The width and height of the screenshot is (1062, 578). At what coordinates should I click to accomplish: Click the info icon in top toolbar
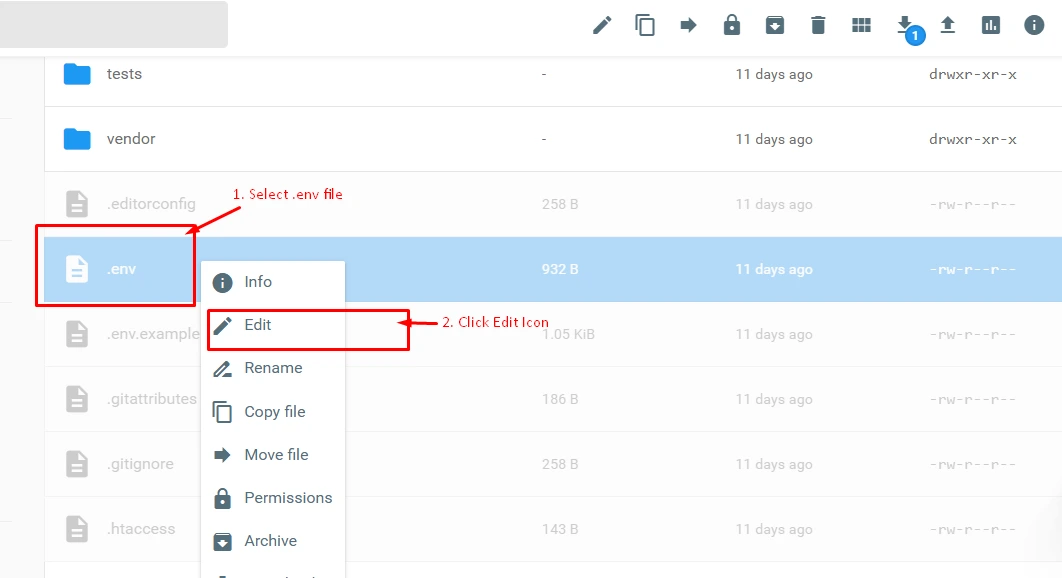pyautogui.click(x=1034, y=25)
